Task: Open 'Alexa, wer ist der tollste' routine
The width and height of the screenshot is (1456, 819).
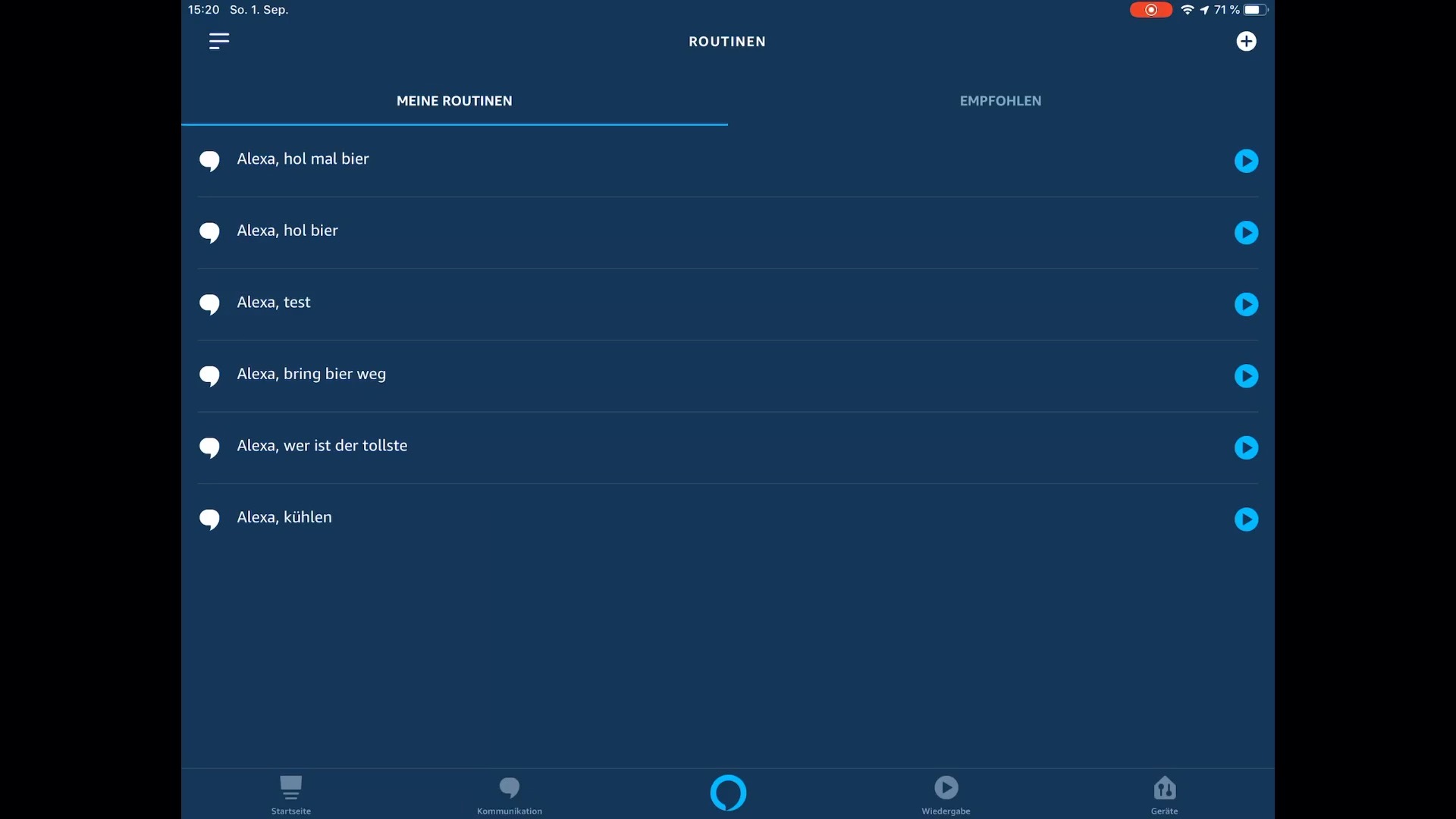Action: pos(322,446)
